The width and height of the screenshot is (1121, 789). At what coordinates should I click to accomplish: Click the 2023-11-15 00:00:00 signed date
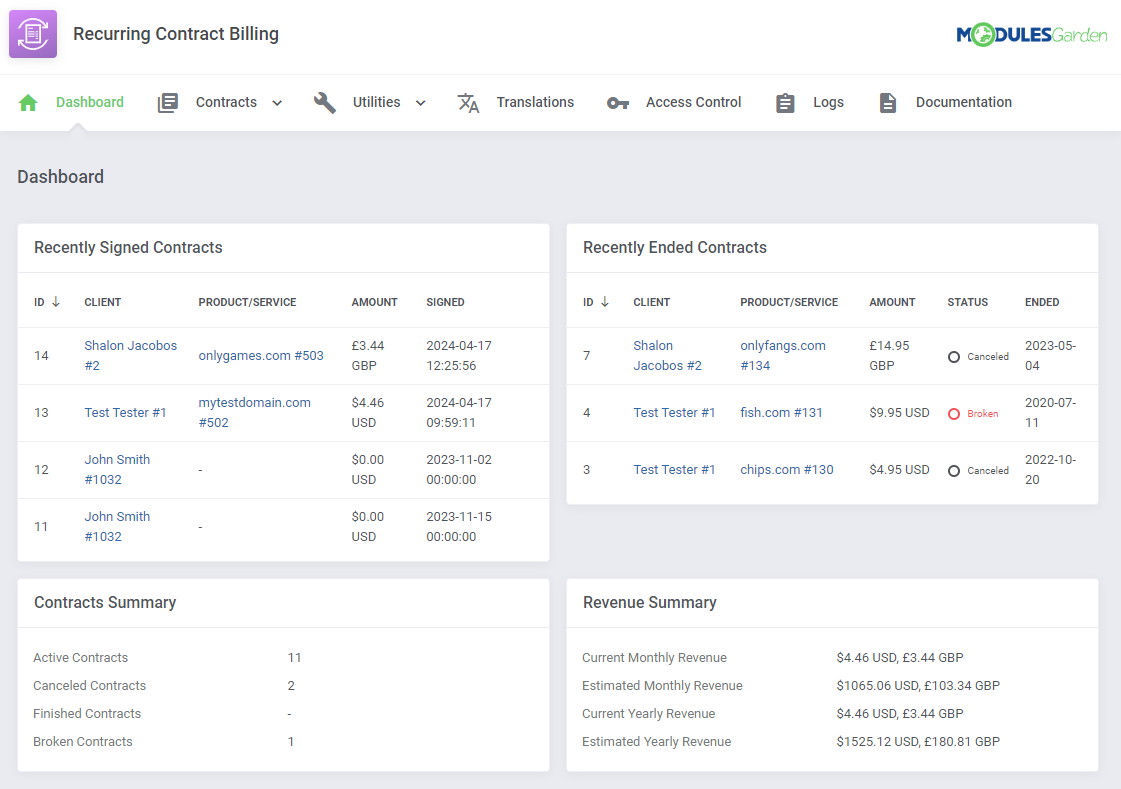pyautogui.click(x=459, y=527)
